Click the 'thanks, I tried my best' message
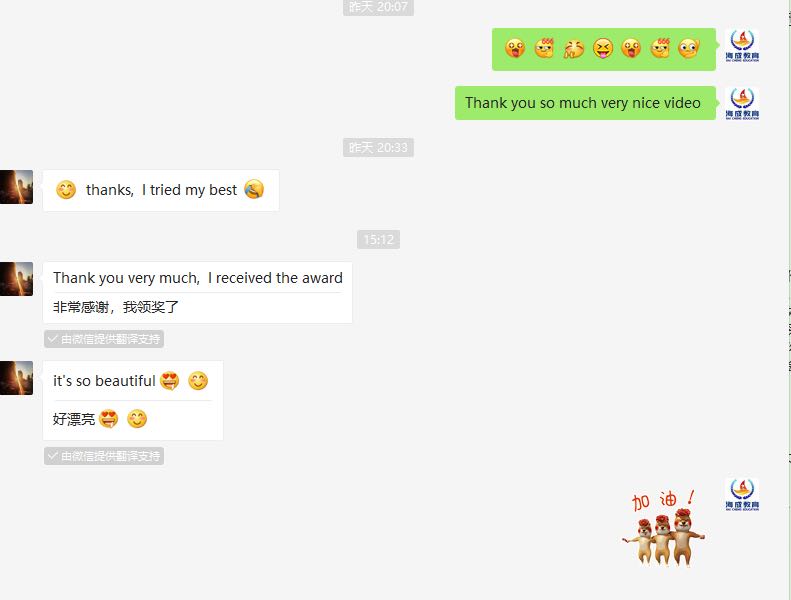This screenshot has height=600, width=791. coord(161,190)
